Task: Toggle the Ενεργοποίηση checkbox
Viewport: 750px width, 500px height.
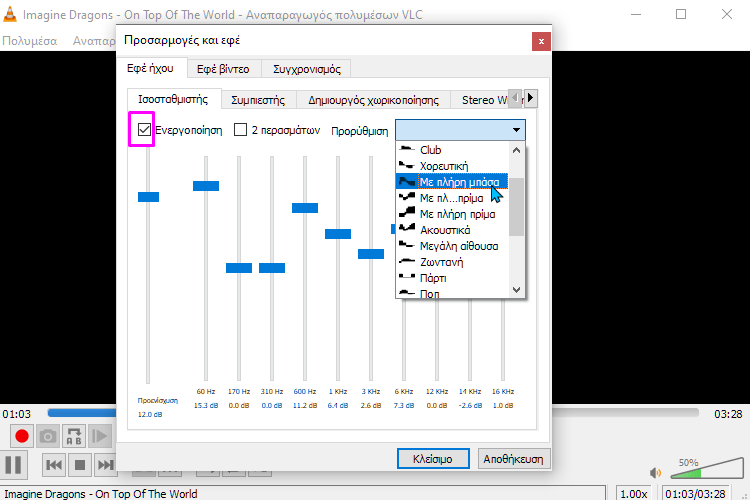Action: pyautogui.click(x=144, y=130)
